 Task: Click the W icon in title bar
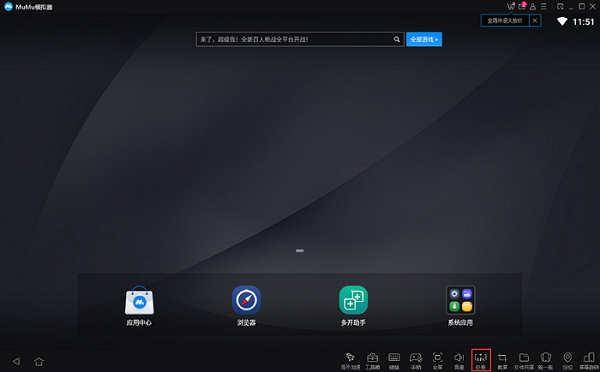(x=510, y=6)
